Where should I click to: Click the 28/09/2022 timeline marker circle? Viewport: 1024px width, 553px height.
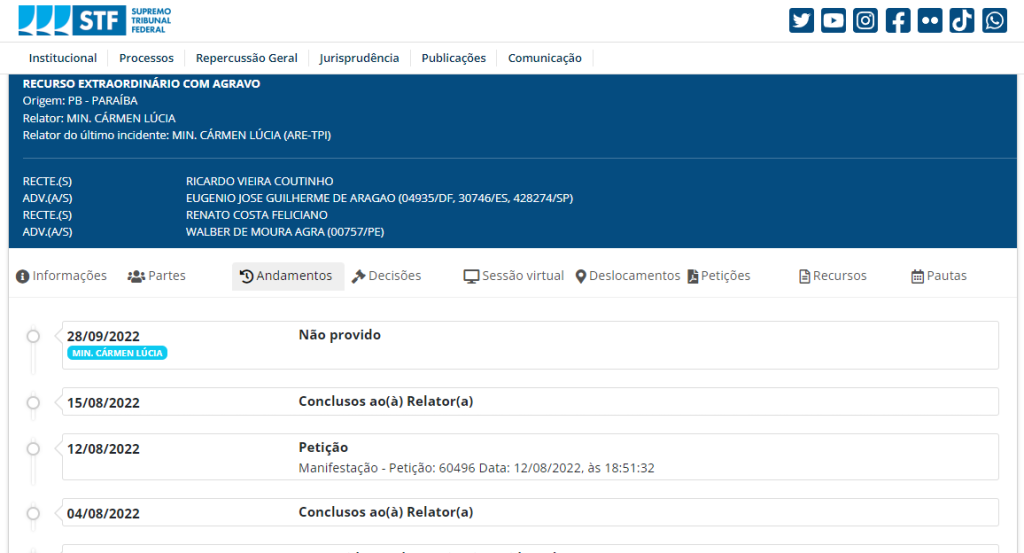click(x=33, y=336)
